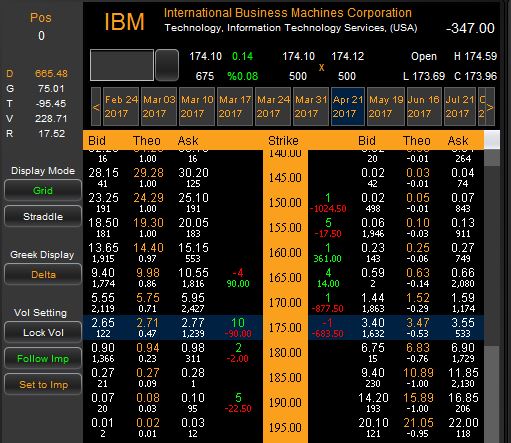This screenshot has width=511, height=443.
Task: Click the call bid 0.90 at 180 strike
Action: click(x=103, y=348)
